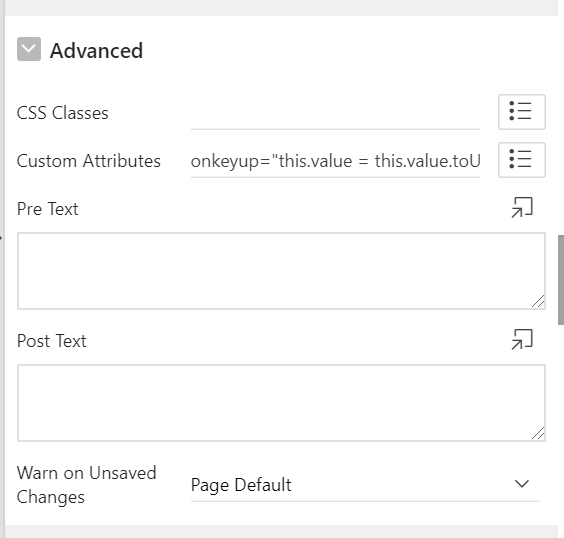Click the Warn on Unsaved Changes label

tap(87, 485)
